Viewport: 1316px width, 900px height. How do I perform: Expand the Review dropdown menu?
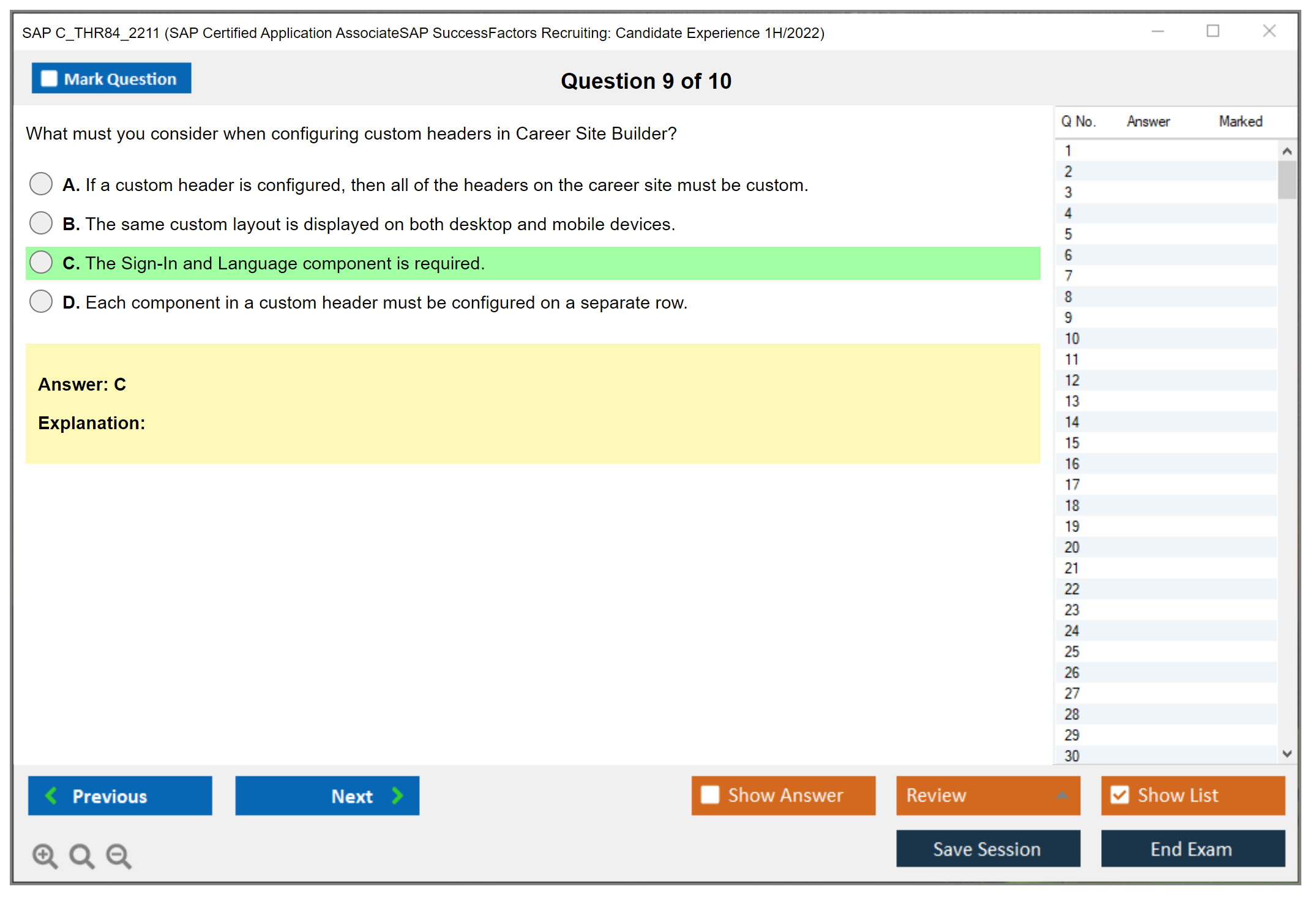[x=1062, y=795]
